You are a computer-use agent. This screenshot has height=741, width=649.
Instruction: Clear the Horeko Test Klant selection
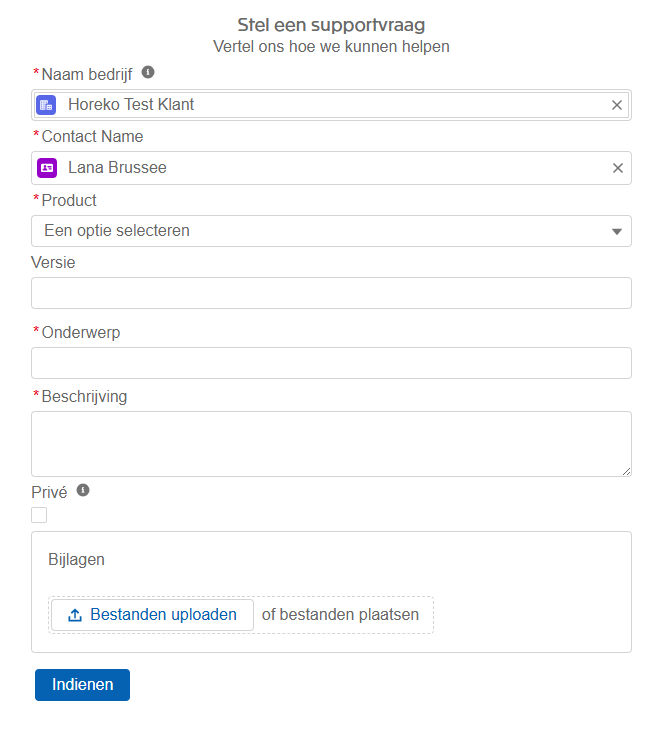[617, 105]
